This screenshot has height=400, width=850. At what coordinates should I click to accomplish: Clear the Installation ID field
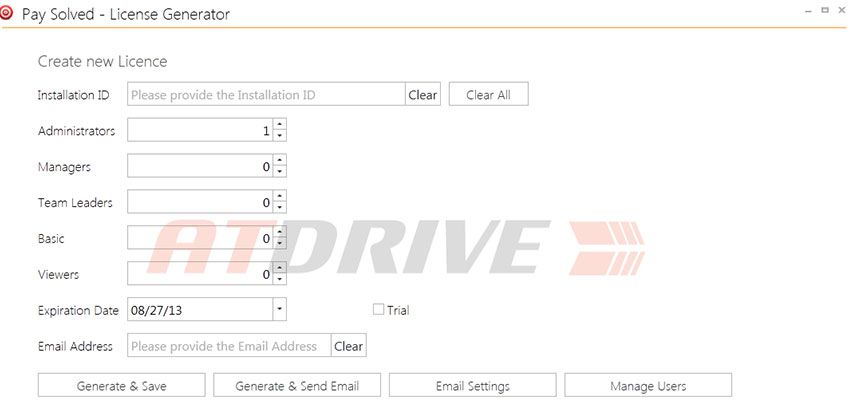coord(423,95)
